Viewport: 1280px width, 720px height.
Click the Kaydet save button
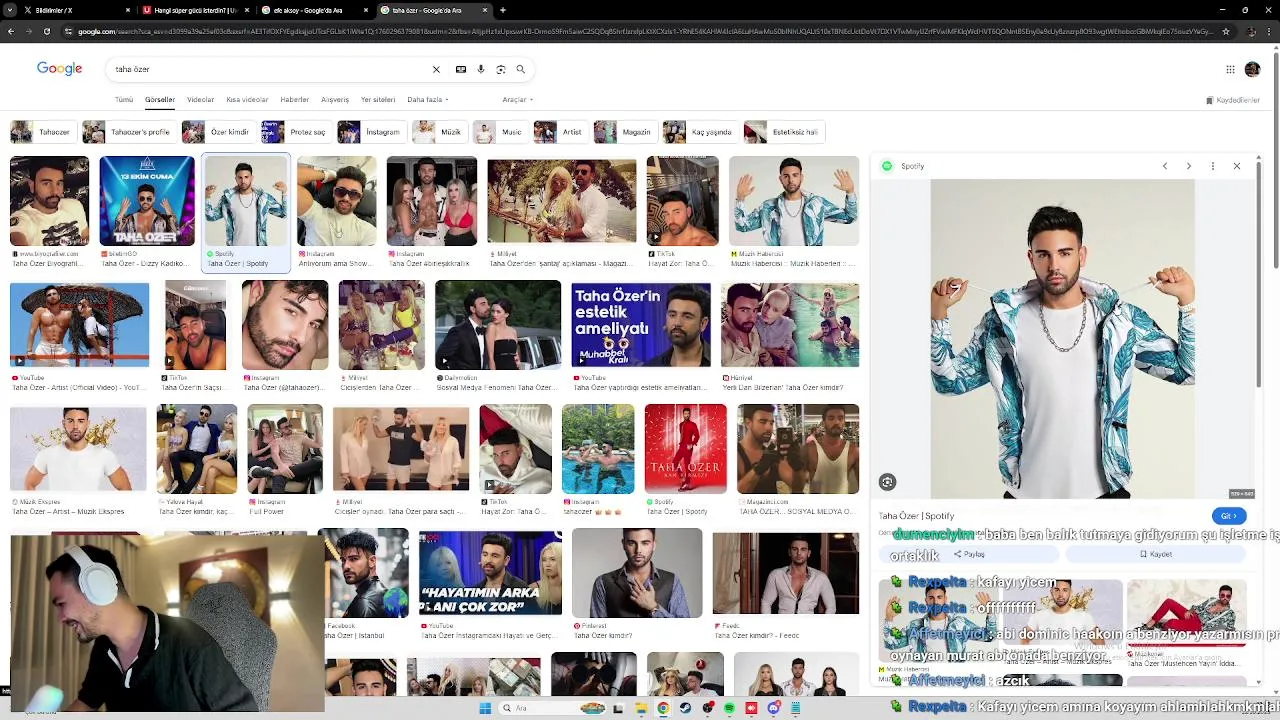point(1156,554)
